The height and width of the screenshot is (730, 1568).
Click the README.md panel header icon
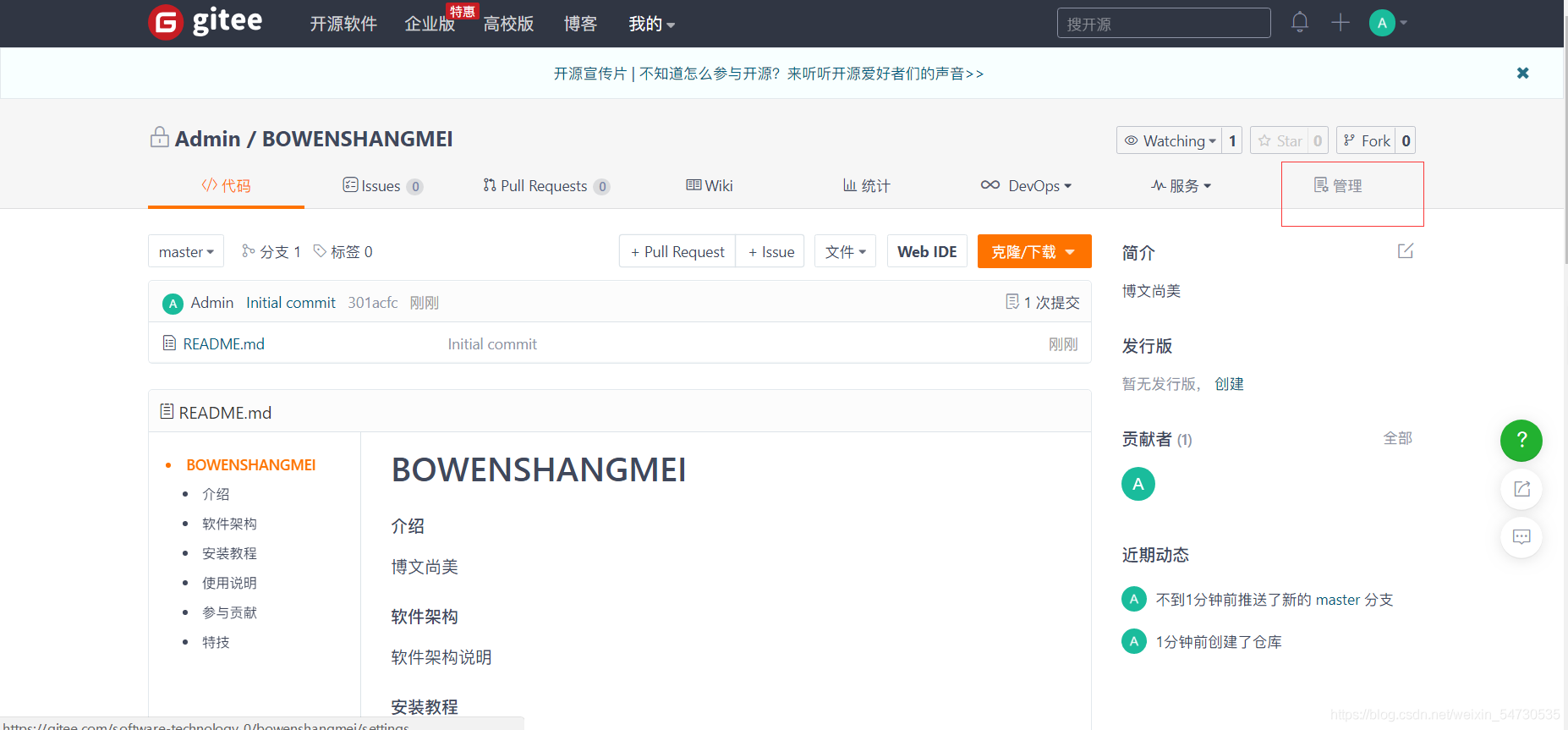(x=167, y=411)
